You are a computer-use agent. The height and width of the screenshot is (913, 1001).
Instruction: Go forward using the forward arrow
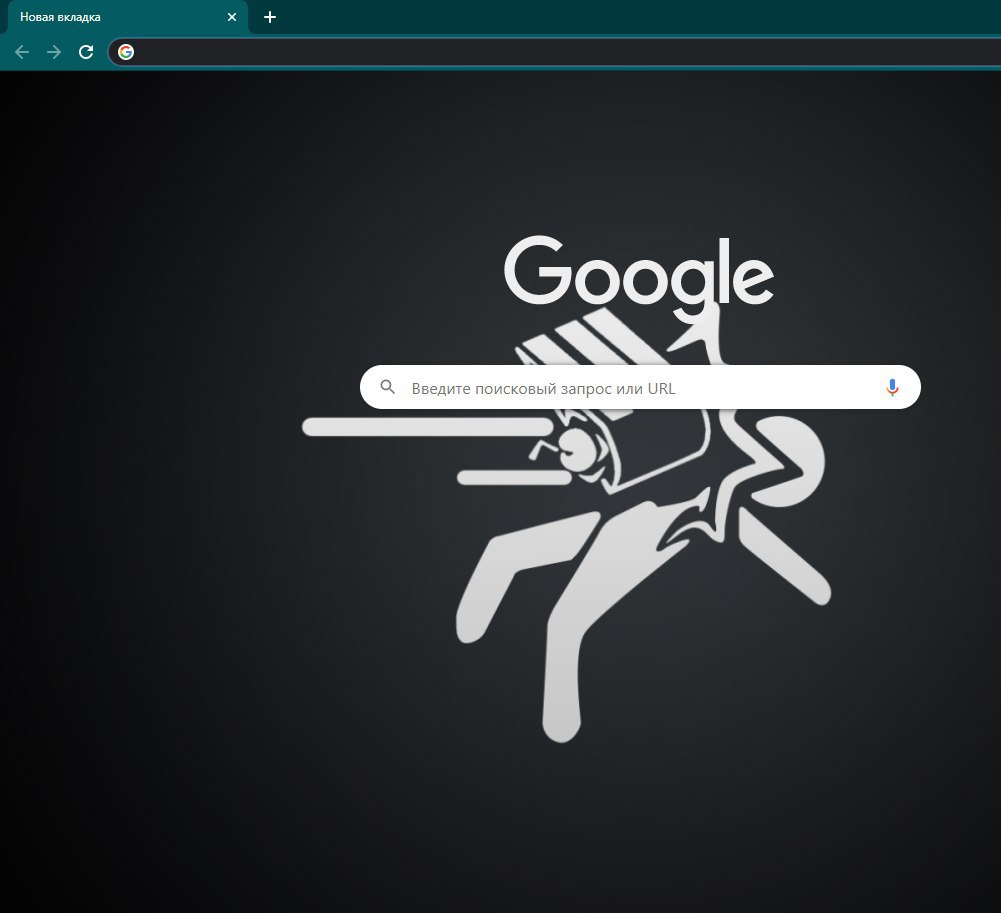coord(54,52)
